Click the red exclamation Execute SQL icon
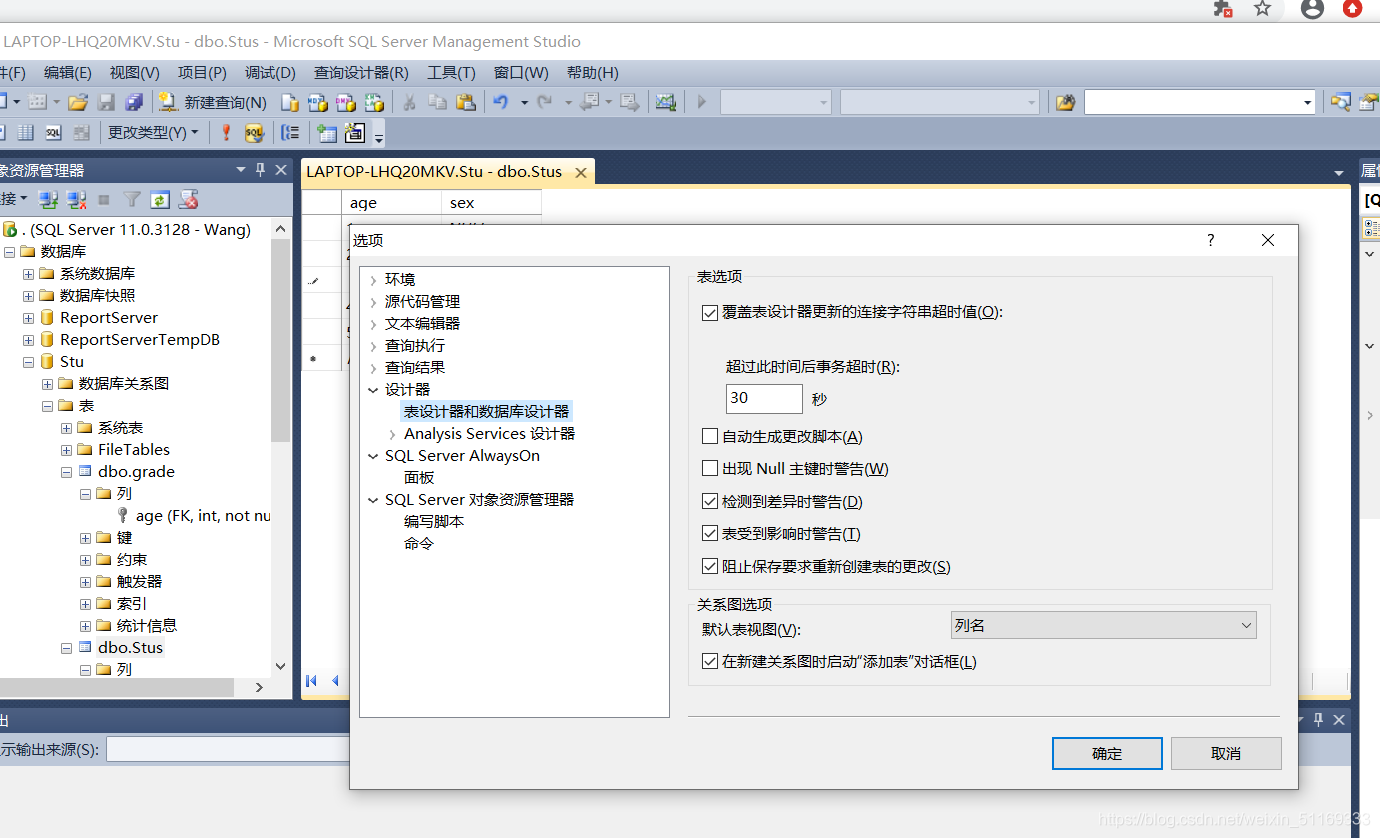The width and height of the screenshot is (1380, 838). (226, 132)
